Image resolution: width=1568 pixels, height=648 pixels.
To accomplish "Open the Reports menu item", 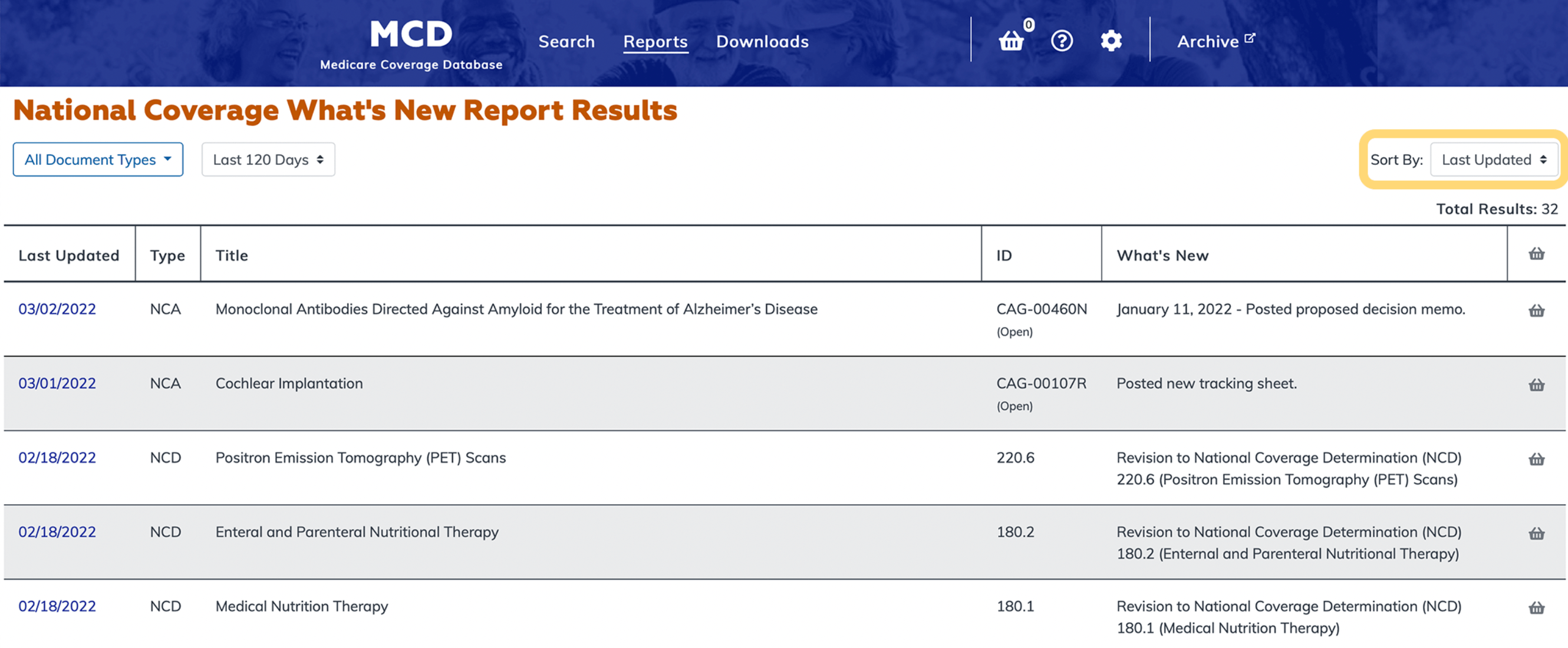I will pos(655,41).
